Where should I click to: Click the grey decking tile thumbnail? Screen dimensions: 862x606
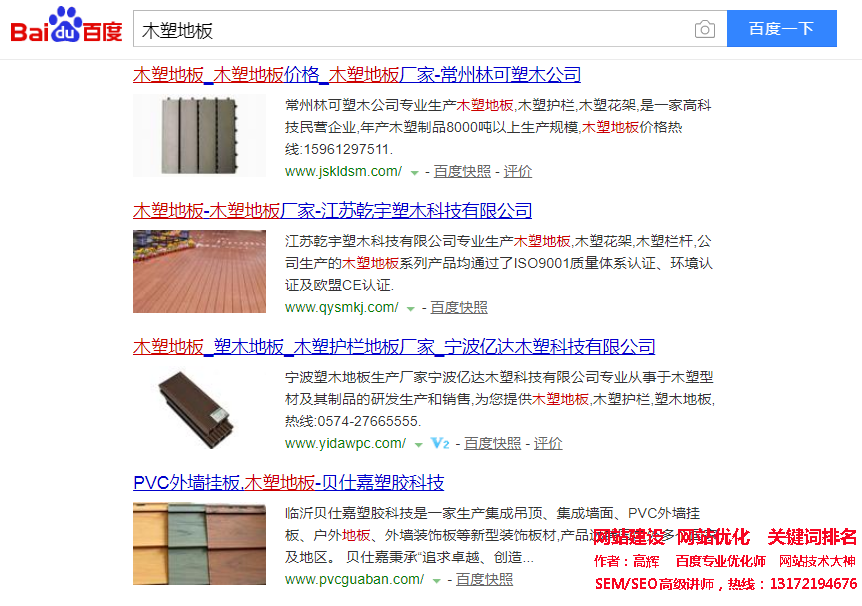(x=200, y=135)
